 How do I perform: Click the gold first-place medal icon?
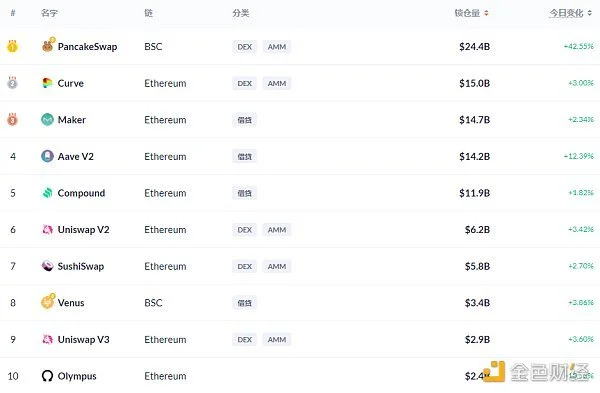pos(12,46)
